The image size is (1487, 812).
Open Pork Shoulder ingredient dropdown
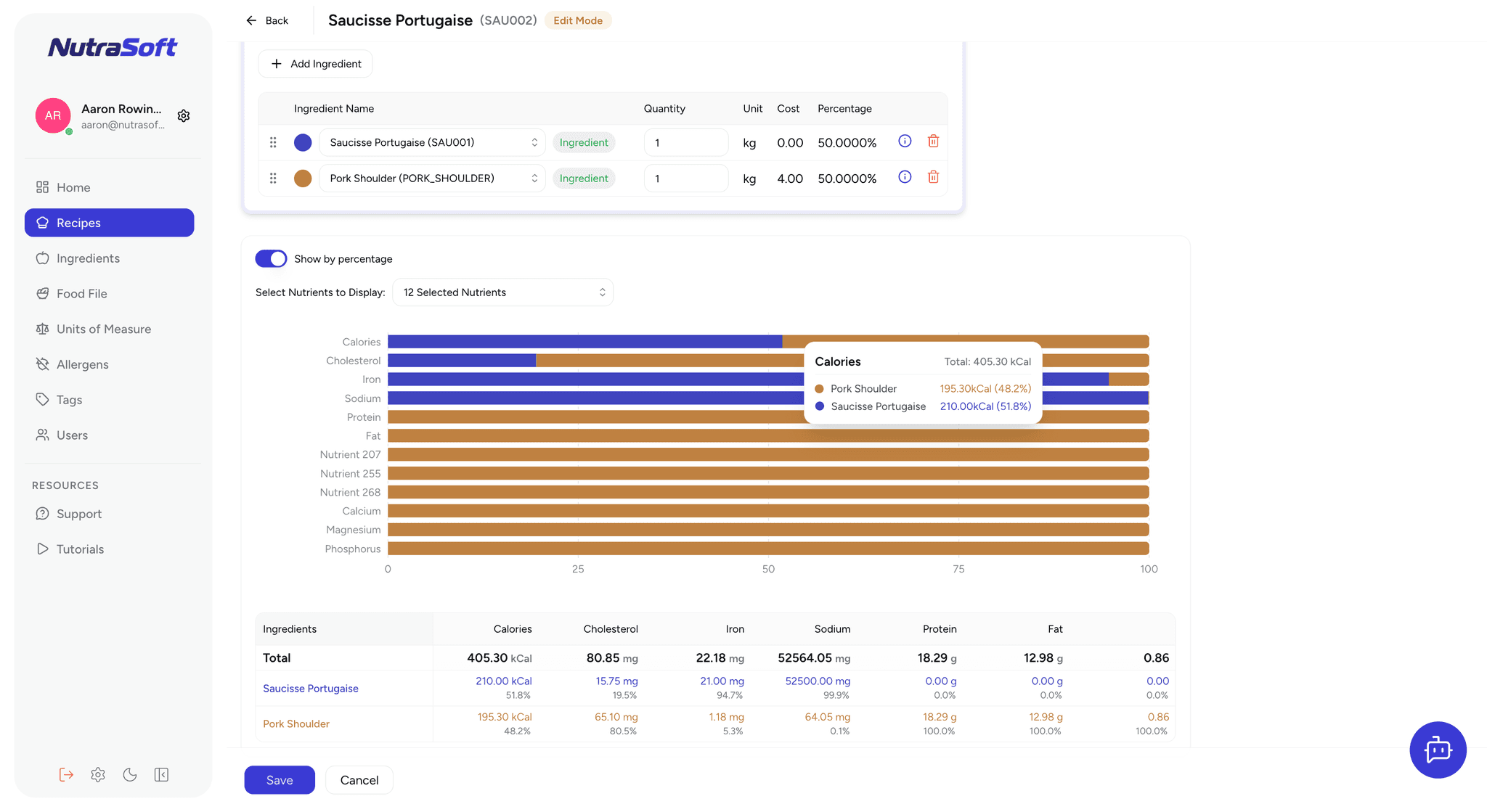433,178
